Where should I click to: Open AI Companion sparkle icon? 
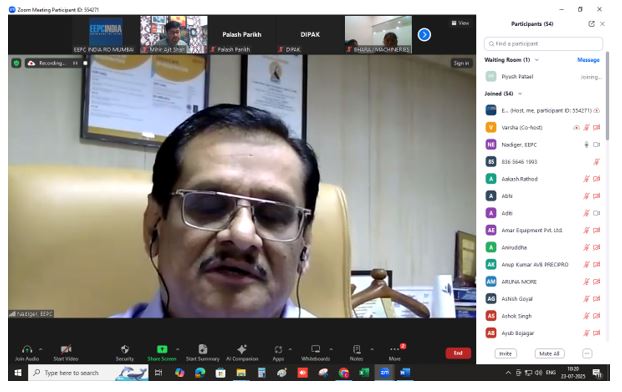[x=242, y=349]
